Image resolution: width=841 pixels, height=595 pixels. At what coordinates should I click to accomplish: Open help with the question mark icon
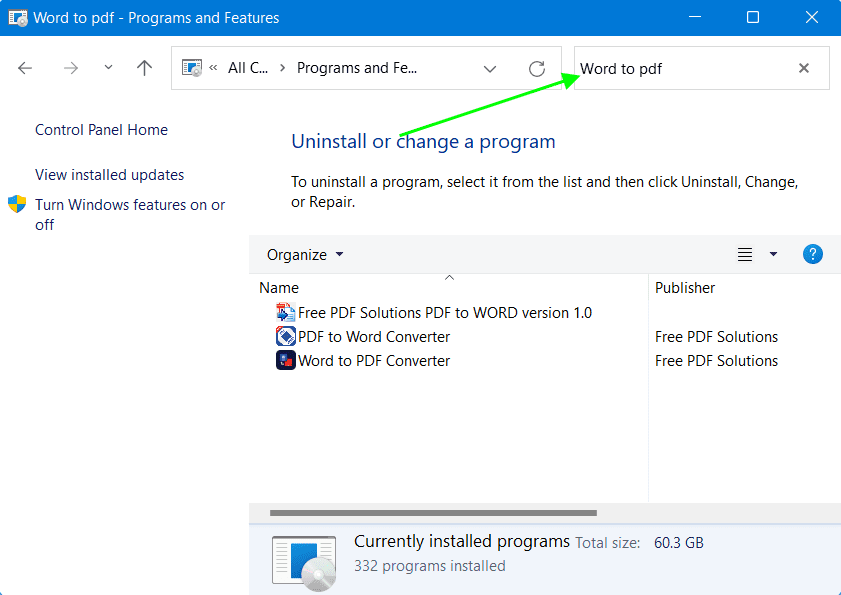(813, 254)
